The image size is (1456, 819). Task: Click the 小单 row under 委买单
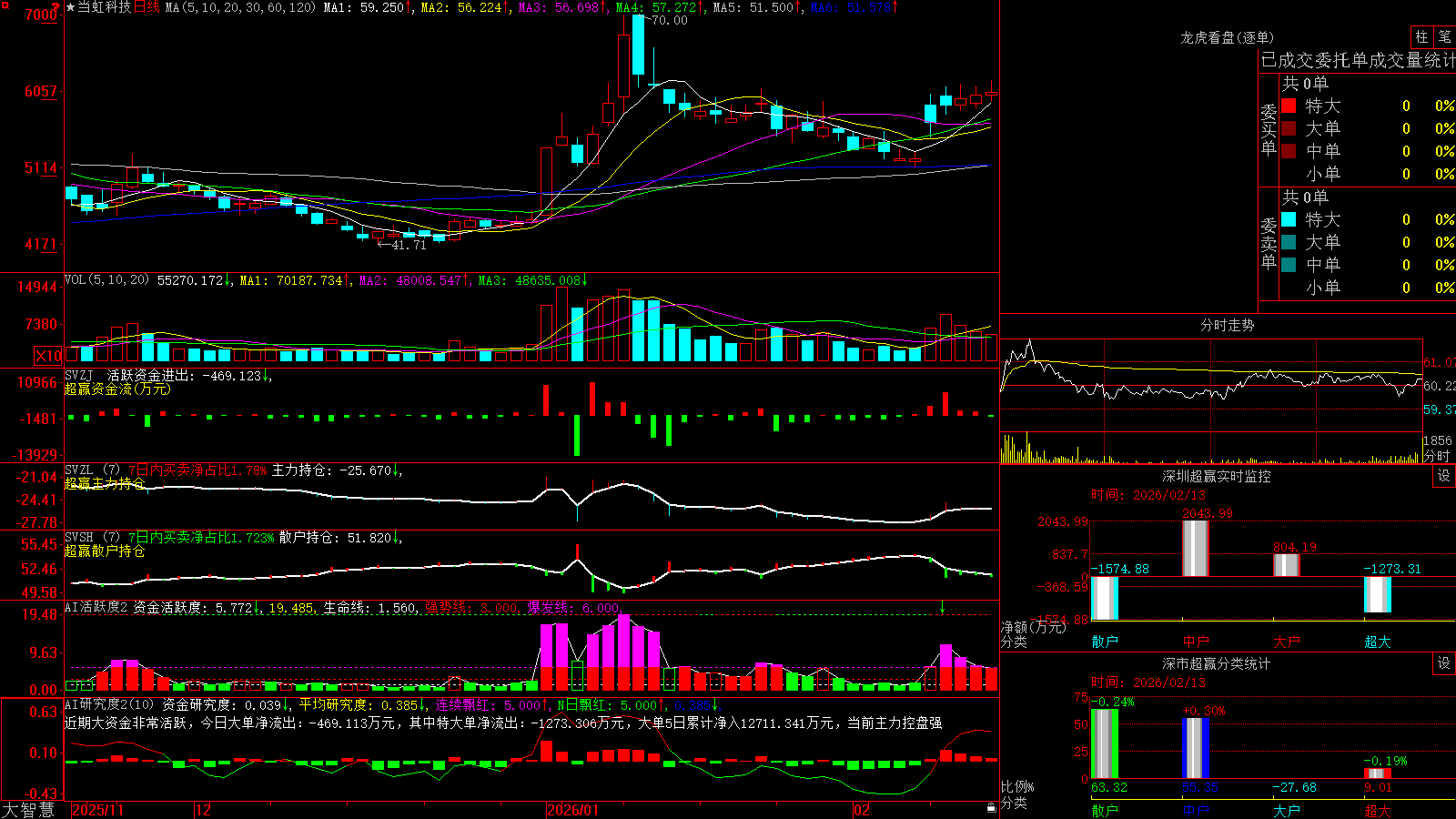pos(1368,174)
